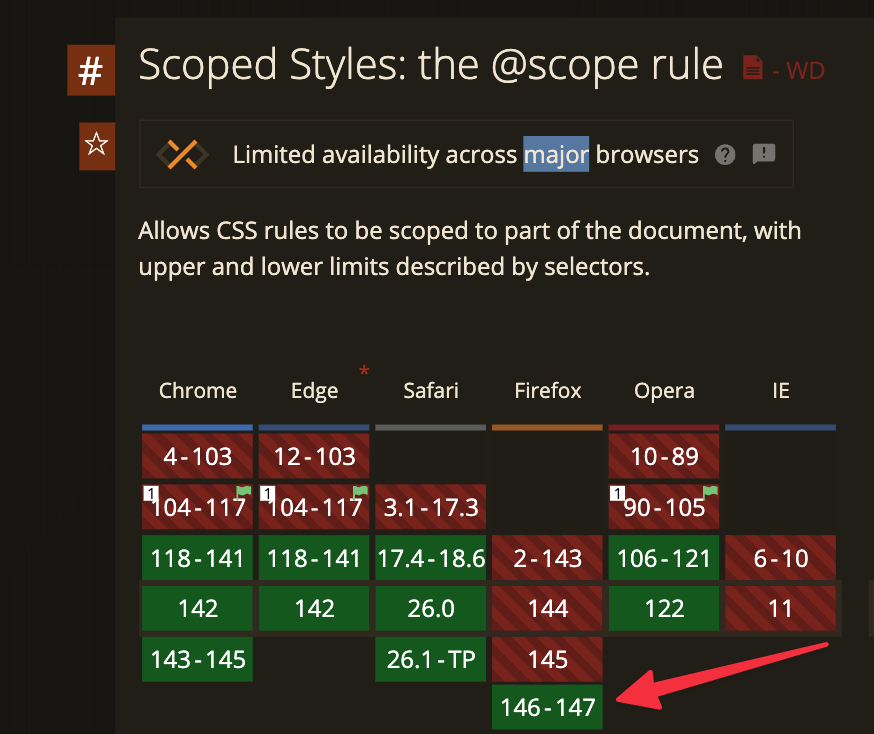Viewport: 874px width, 734px height.
Task: Select Safari versions 17.4-18.6 cell
Action: click(x=430, y=558)
